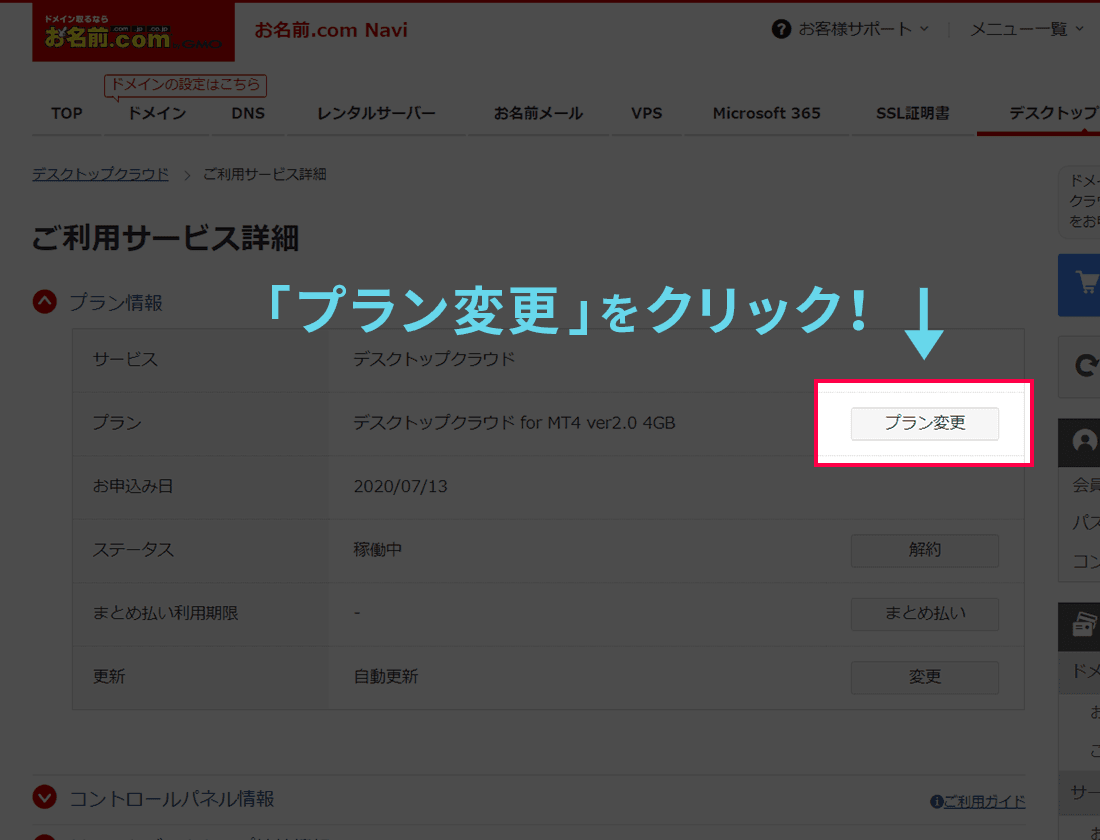
Task: Click the サービス row label
Action: 126,359
